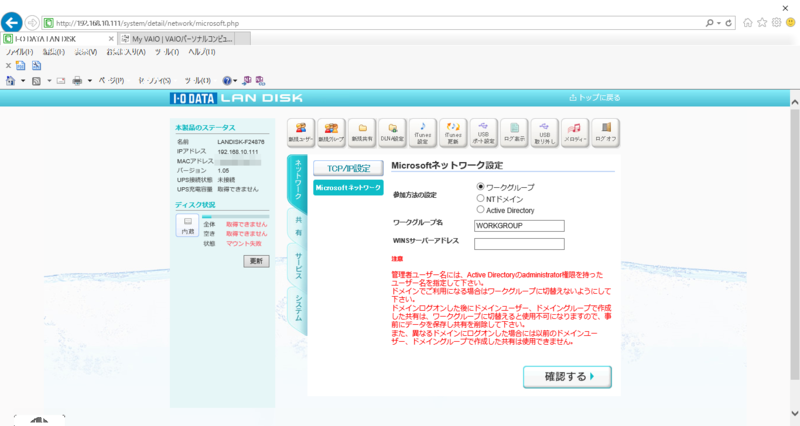Click the 新規共有 new share folder icon
The width and height of the screenshot is (800, 426).
(362, 133)
